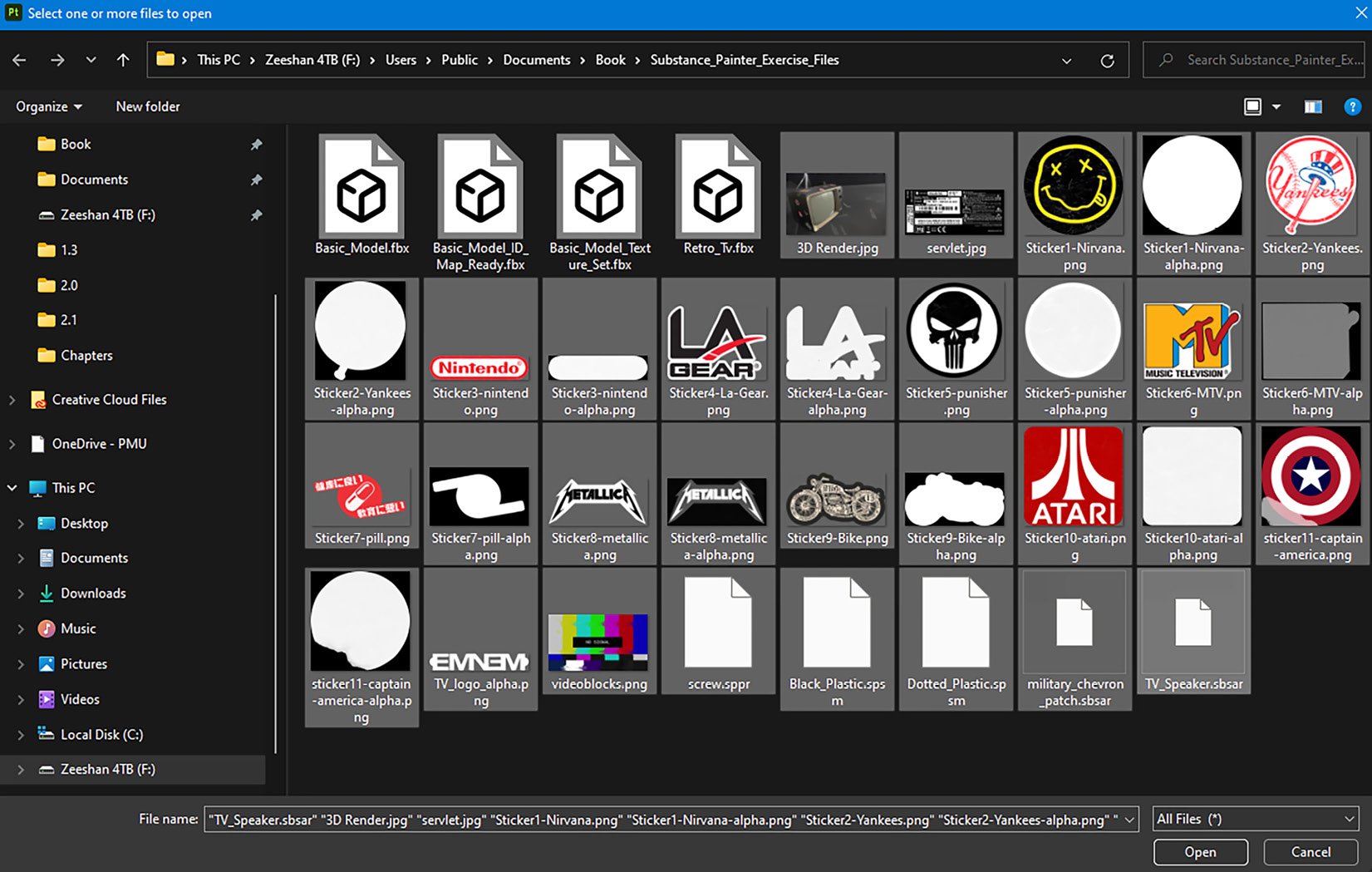This screenshot has width=1372, height=872.
Task: Expand OneDrive - PMU tree node
Action: click(12, 444)
